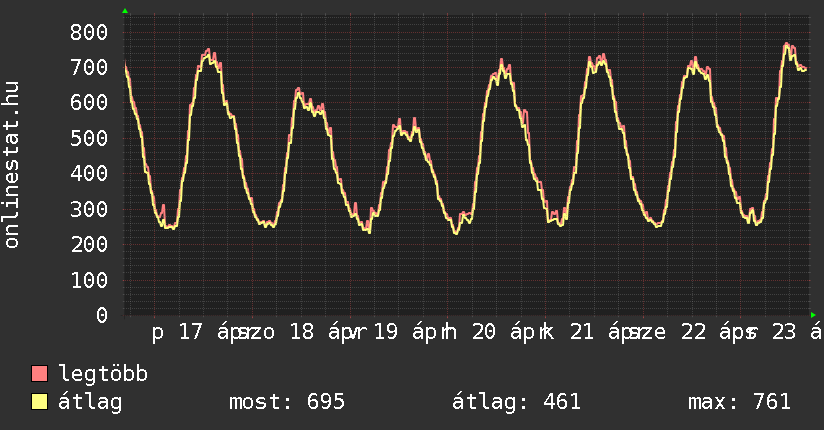Click the 'most: 695' statistic
Viewport: 824px width, 430px height.
[x=287, y=402]
